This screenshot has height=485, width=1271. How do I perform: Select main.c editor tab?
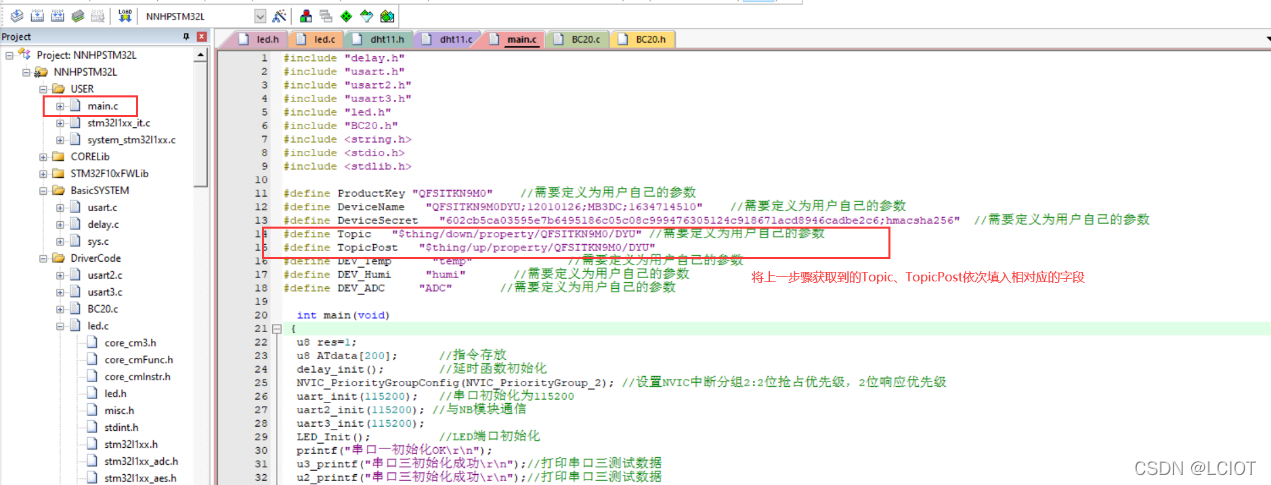(x=513, y=39)
